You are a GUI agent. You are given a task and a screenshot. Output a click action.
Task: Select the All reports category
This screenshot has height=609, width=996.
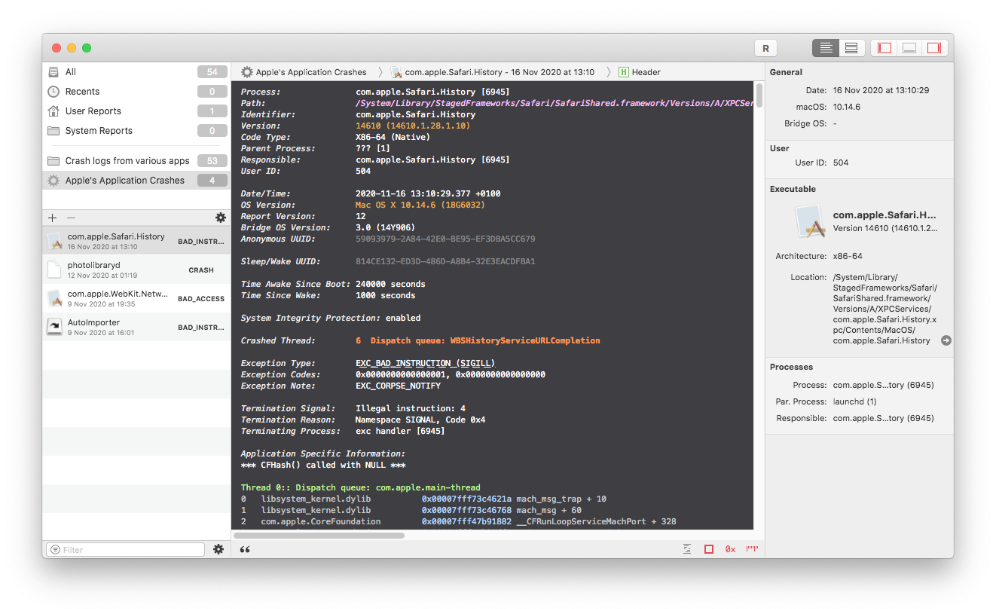click(137, 72)
